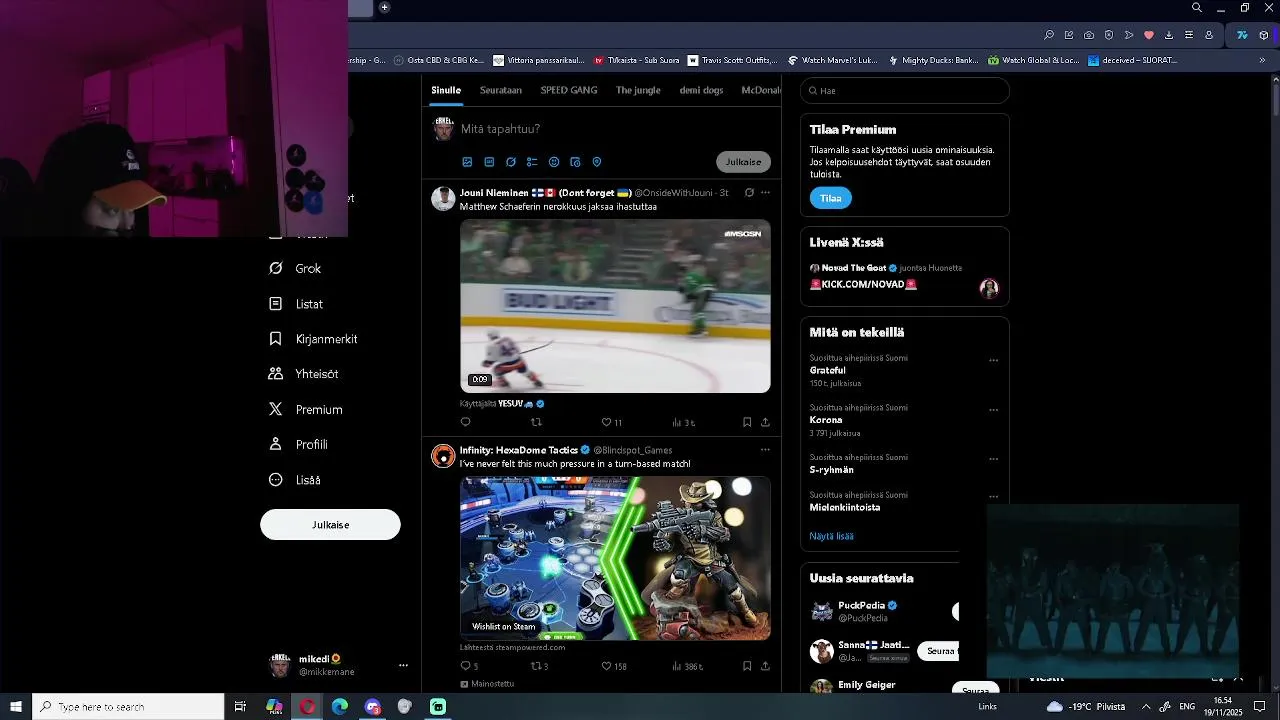
Task: Open the browser account profile icon
Action: (x=1209, y=35)
